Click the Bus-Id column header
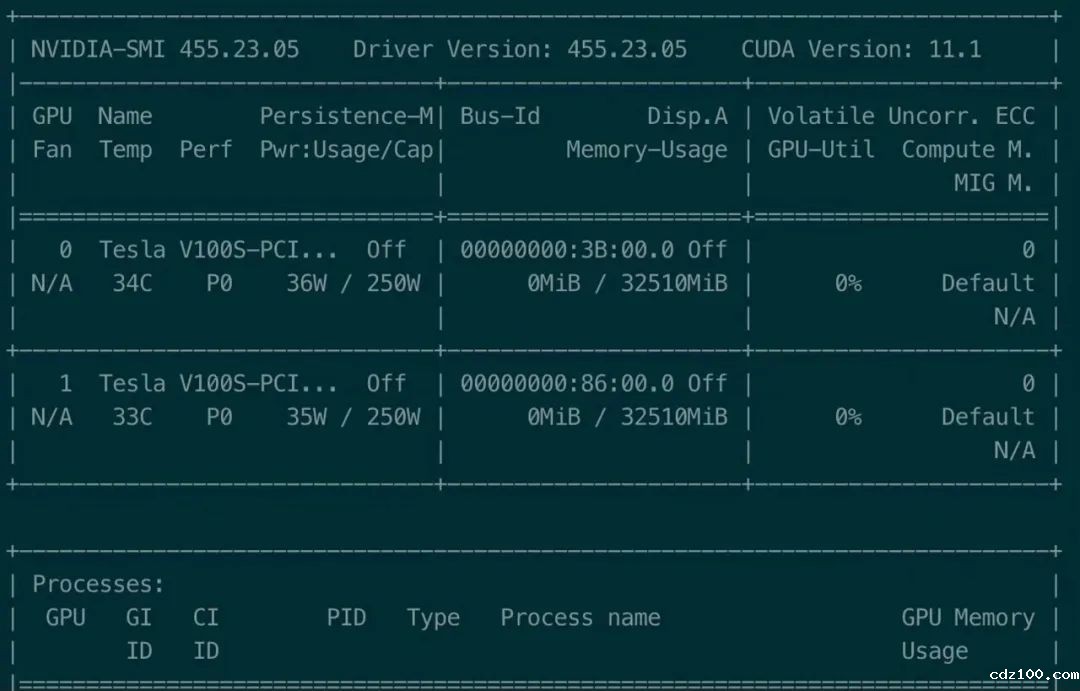This screenshot has width=1080, height=691. (x=500, y=116)
